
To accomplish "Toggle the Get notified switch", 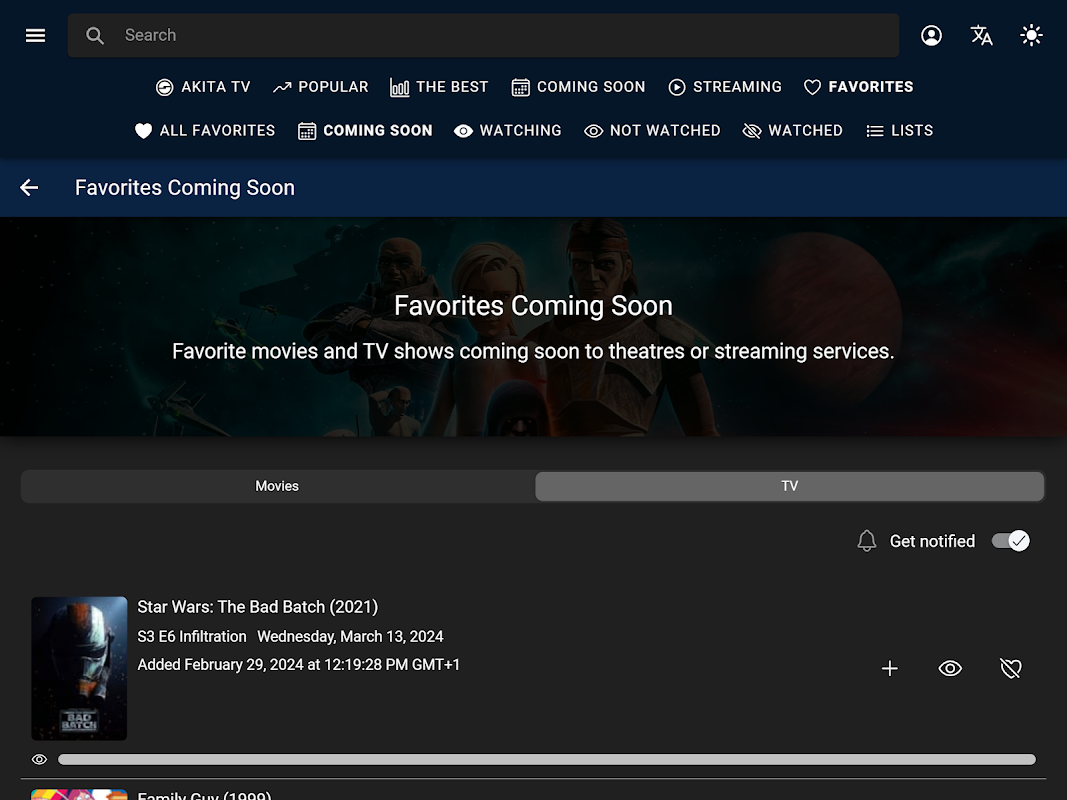I will coord(1011,541).
